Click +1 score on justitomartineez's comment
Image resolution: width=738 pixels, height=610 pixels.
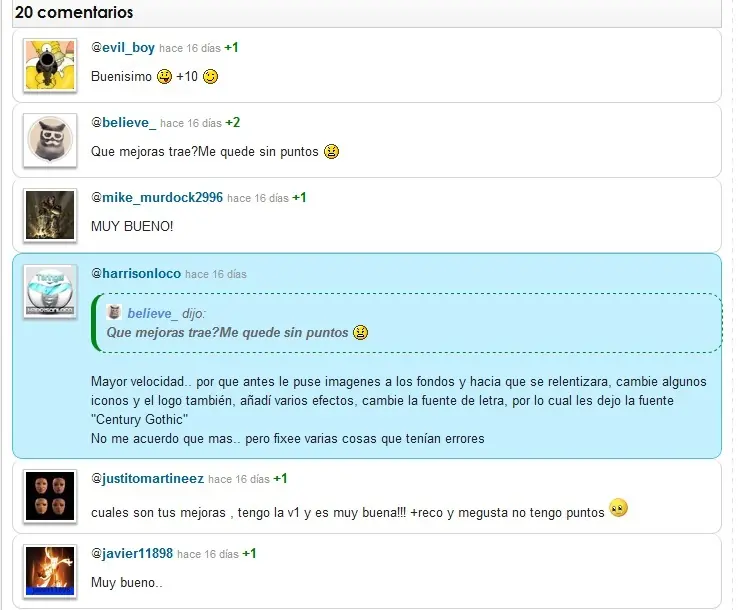281,479
